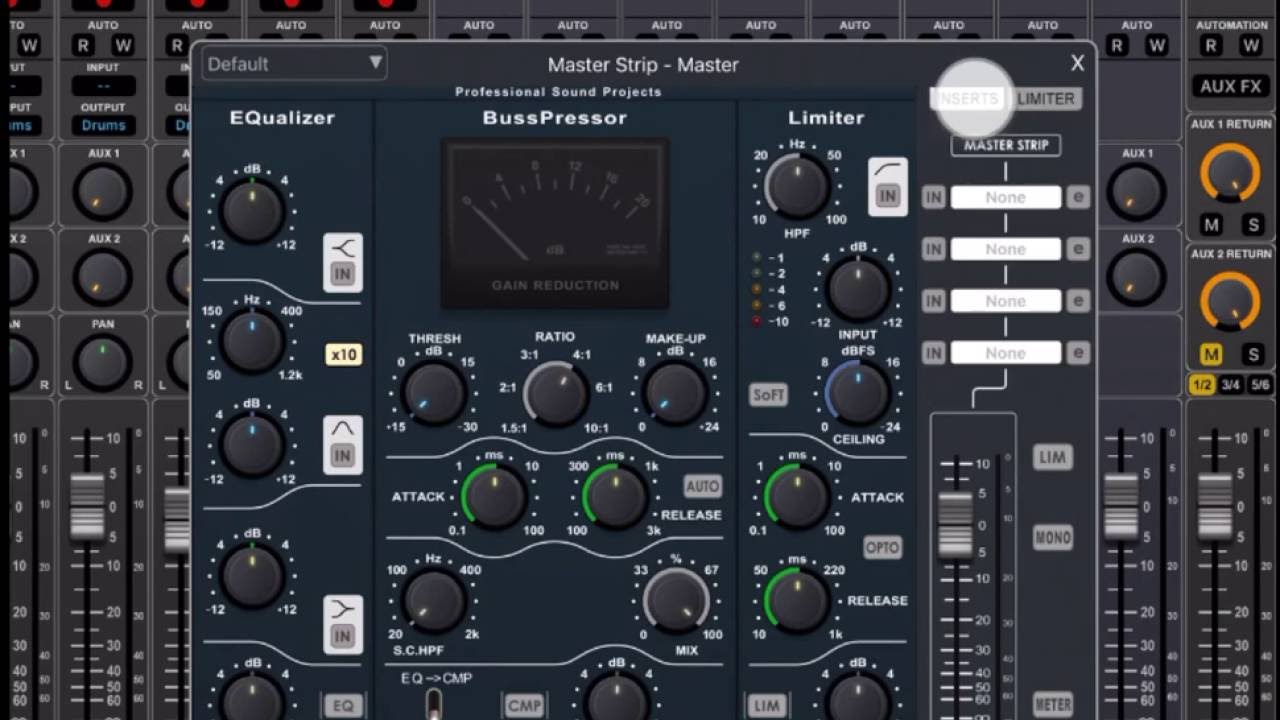Click the high shelf curve icon
The height and width of the screenshot is (720, 1280).
[343, 609]
